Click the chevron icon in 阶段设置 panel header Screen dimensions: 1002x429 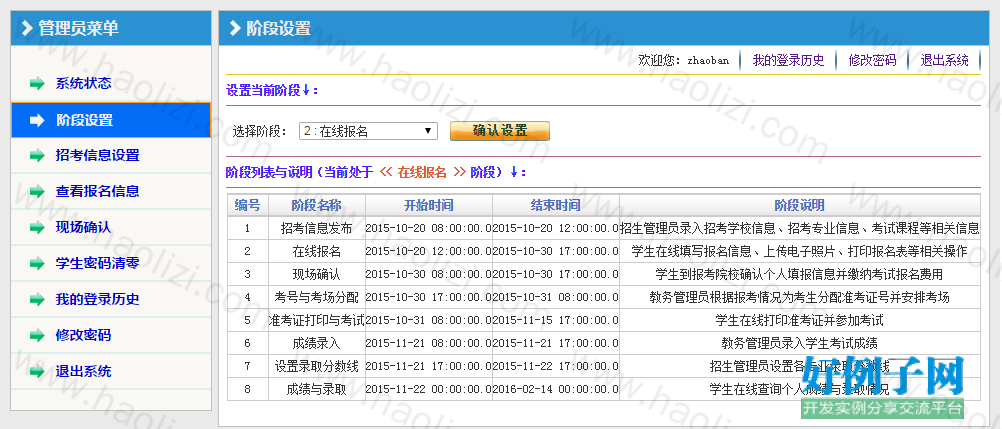[235, 28]
